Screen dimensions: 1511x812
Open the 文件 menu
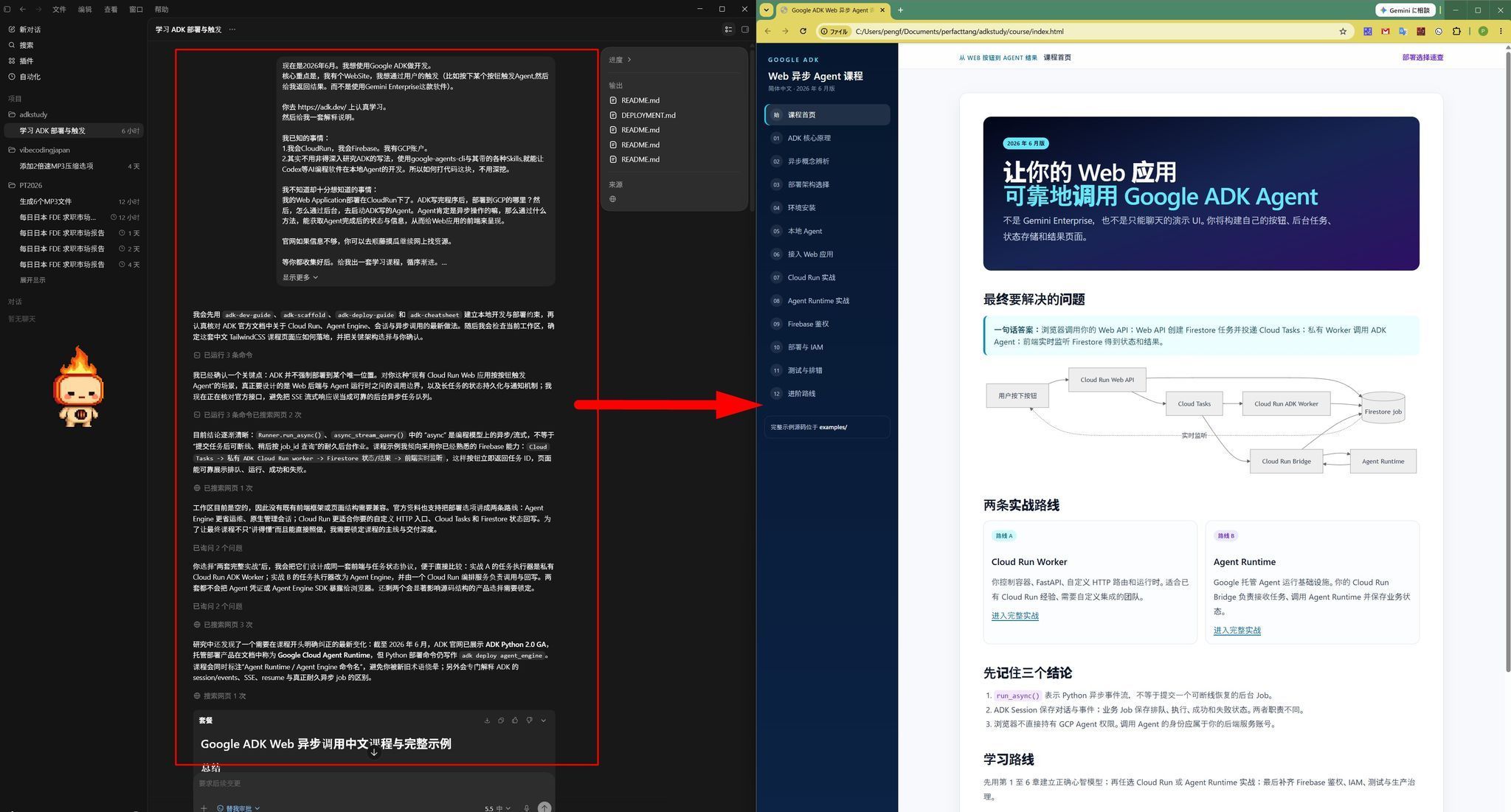pos(59,10)
